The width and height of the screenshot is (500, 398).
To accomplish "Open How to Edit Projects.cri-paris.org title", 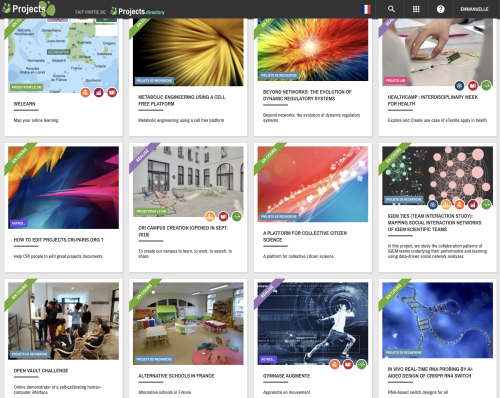I will pyautogui.click(x=59, y=240).
